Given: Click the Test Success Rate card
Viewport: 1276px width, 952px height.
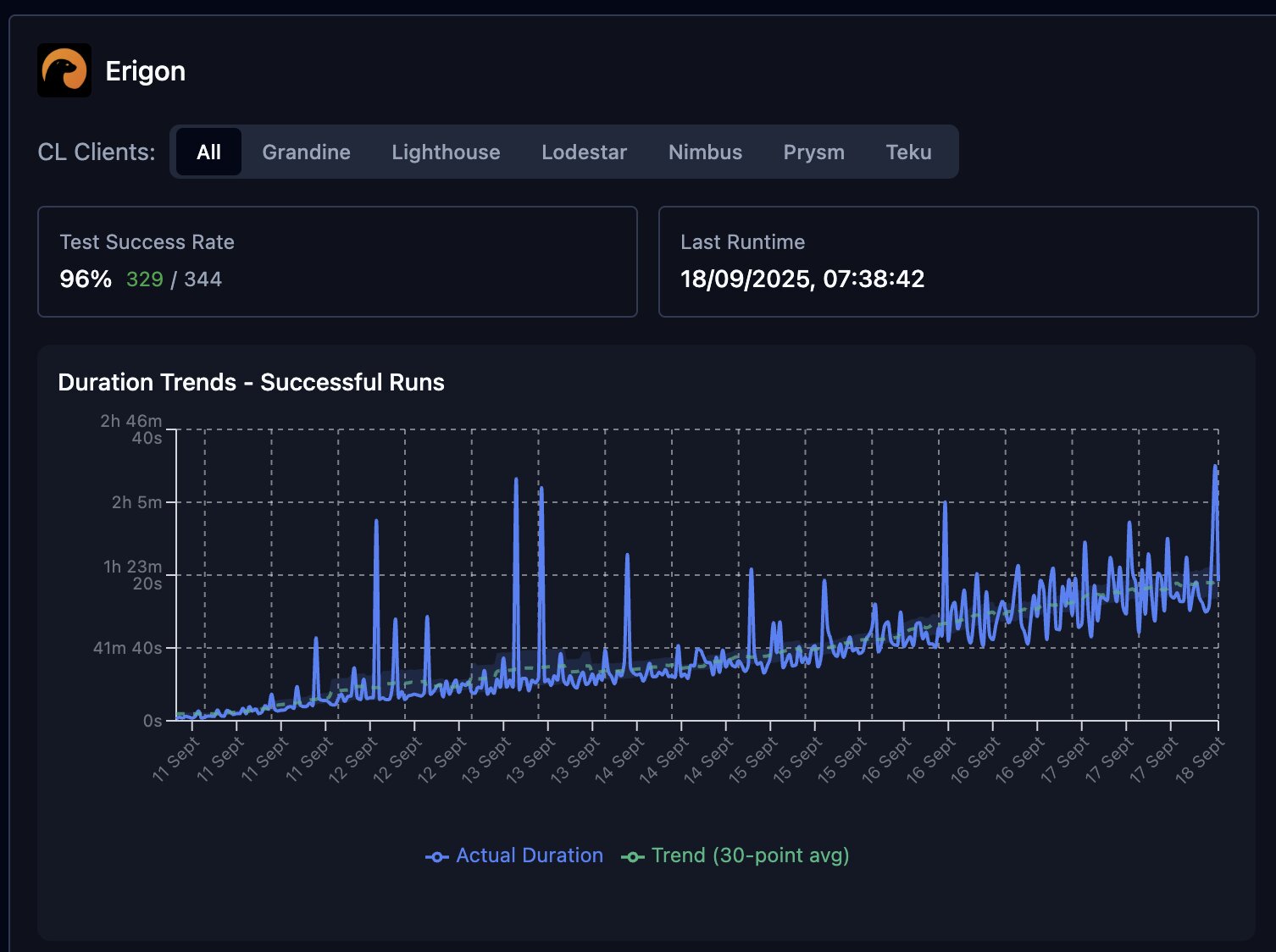Looking at the screenshot, I should [x=337, y=262].
